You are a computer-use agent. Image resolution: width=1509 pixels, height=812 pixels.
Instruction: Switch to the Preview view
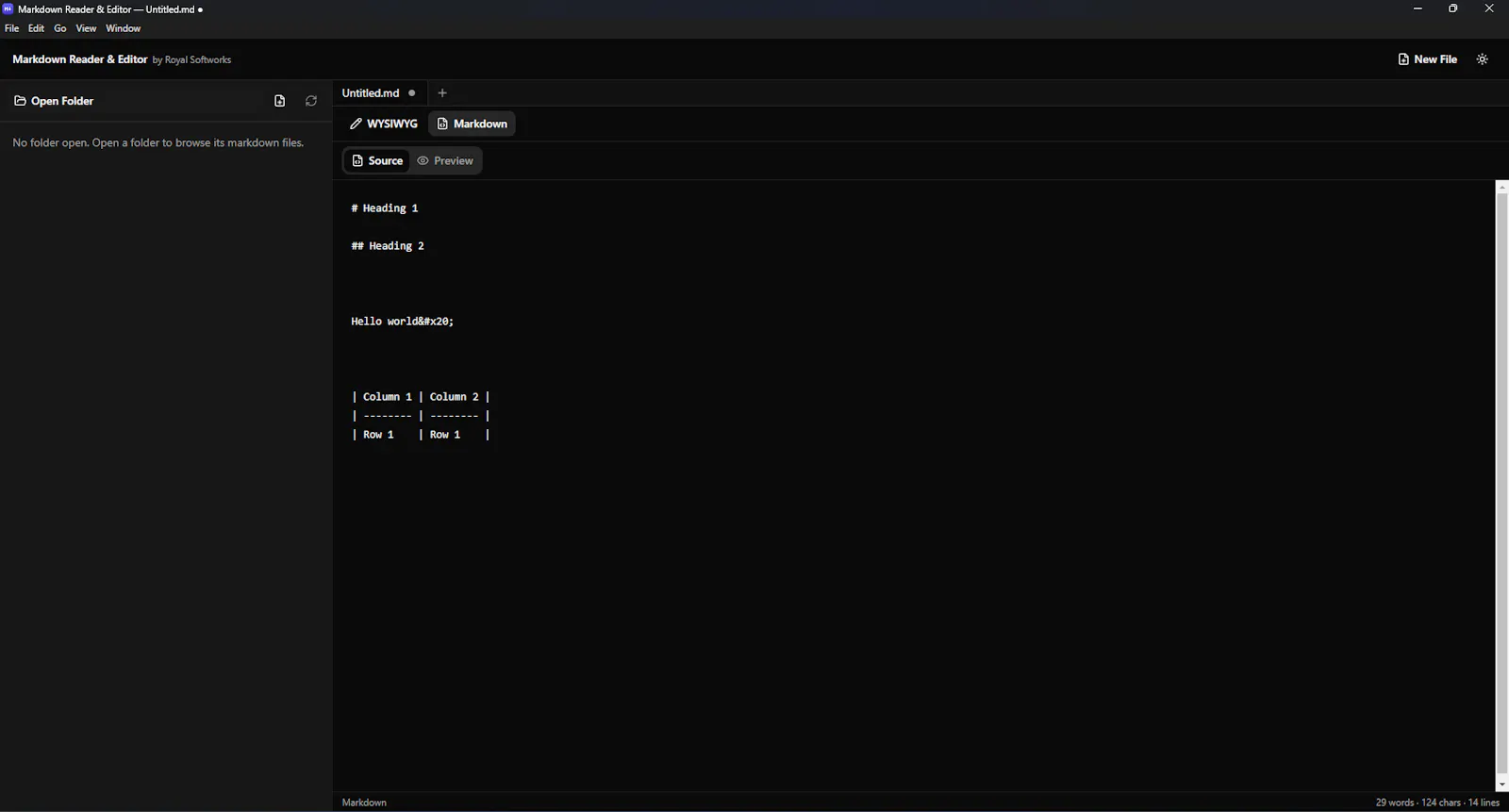[445, 161]
